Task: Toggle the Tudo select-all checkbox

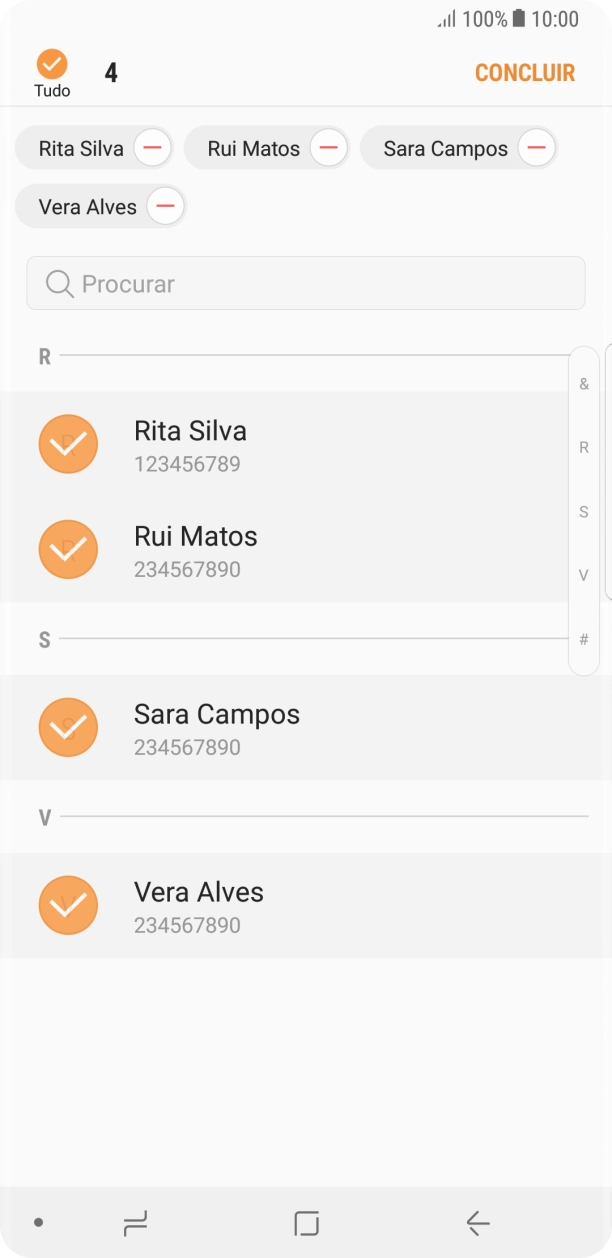Action: 52,65
